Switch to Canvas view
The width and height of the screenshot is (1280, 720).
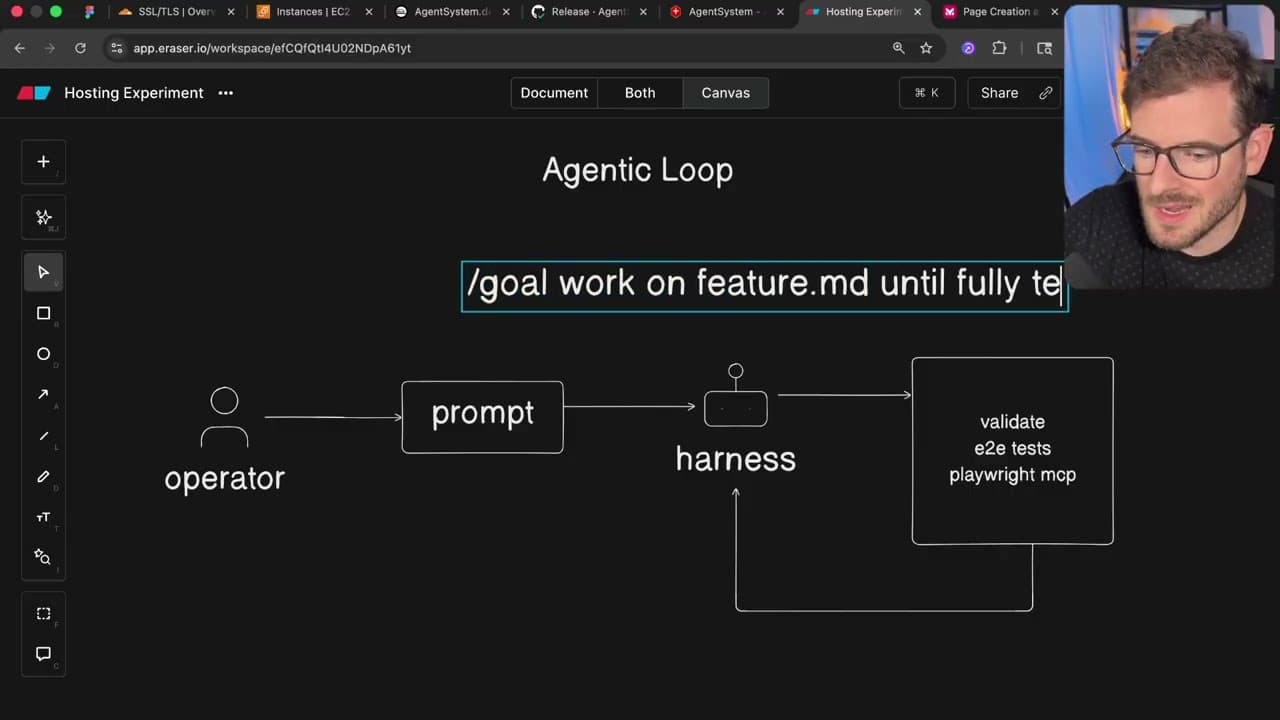[x=726, y=93]
